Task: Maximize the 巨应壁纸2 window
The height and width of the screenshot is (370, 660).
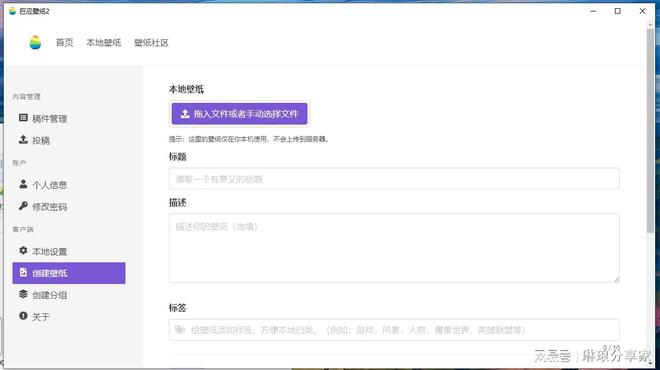Action: [x=617, y=11]
